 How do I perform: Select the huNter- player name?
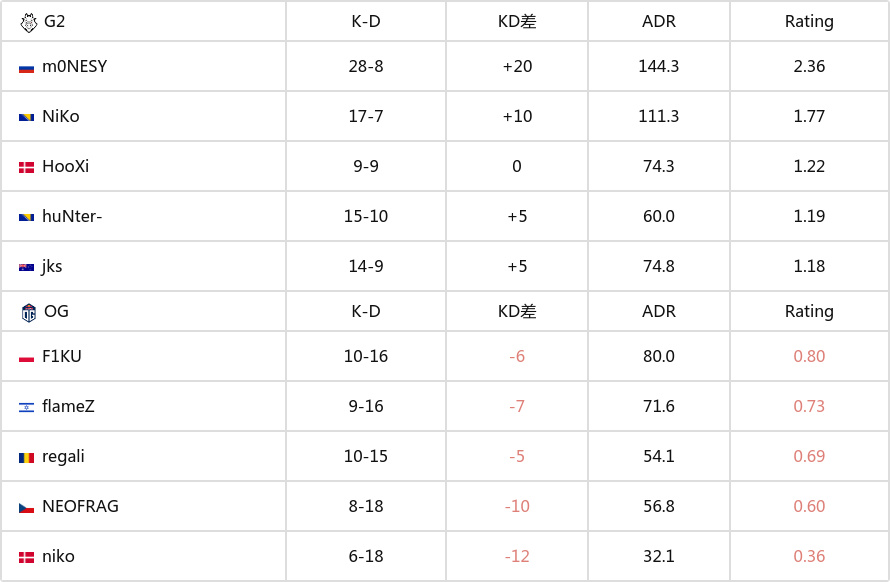pos(71,217)
